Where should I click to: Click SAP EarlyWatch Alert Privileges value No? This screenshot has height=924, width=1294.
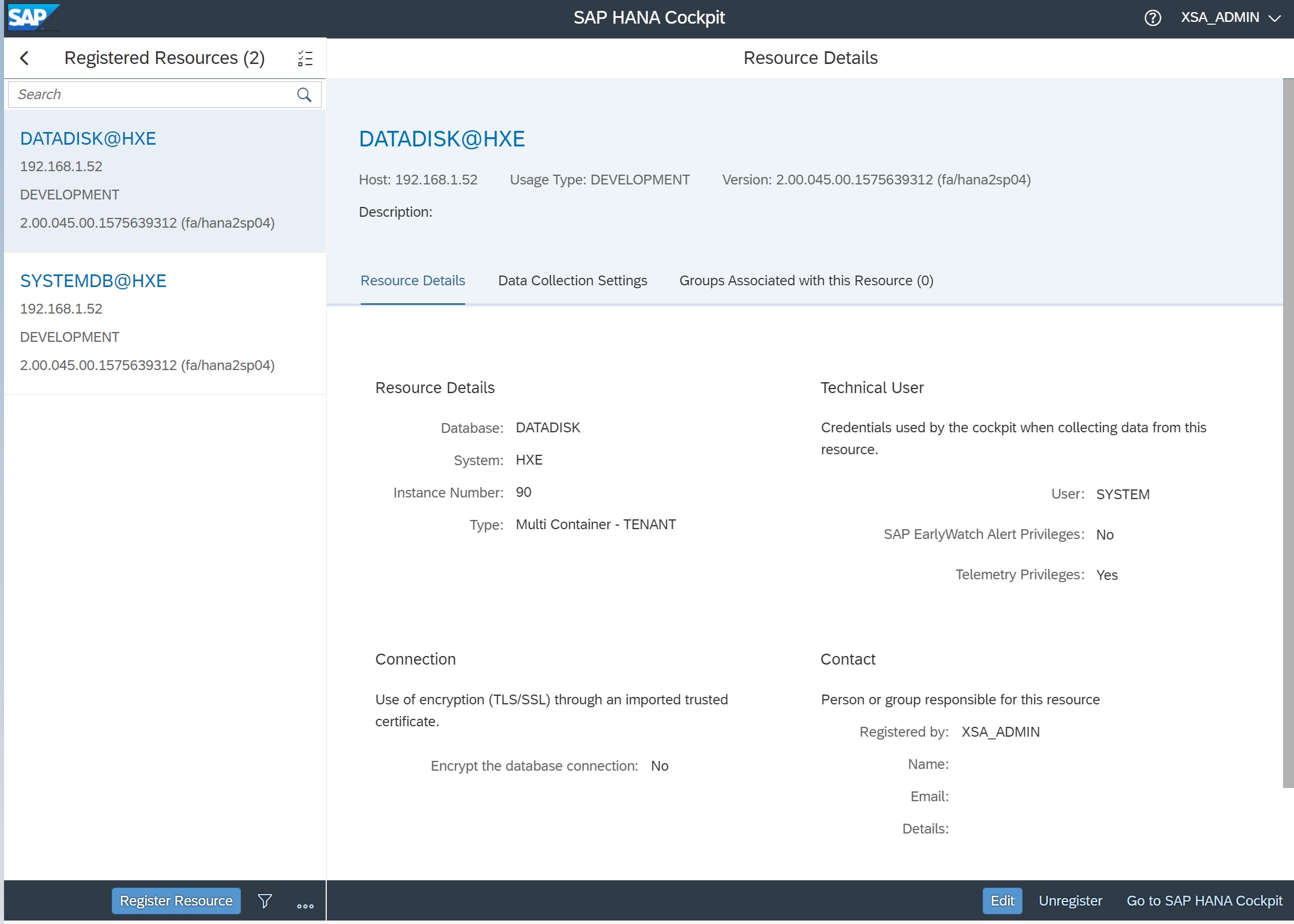point(1104,535)
